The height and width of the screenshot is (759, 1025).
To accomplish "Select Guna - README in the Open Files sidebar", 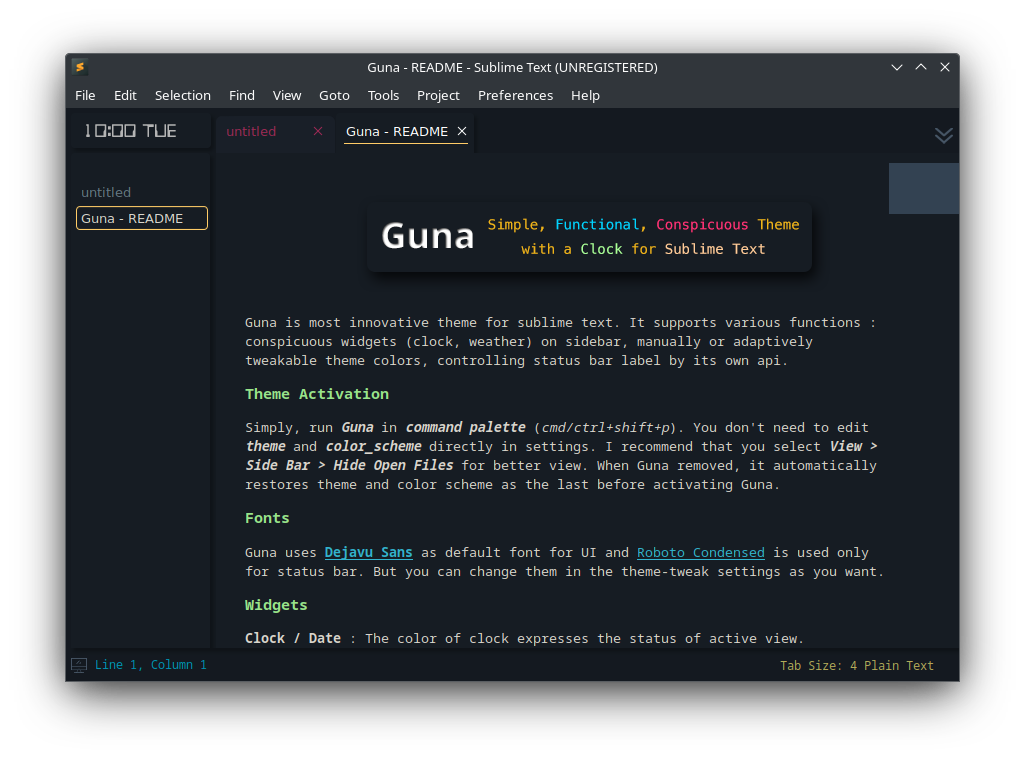I will click(141, 217).
